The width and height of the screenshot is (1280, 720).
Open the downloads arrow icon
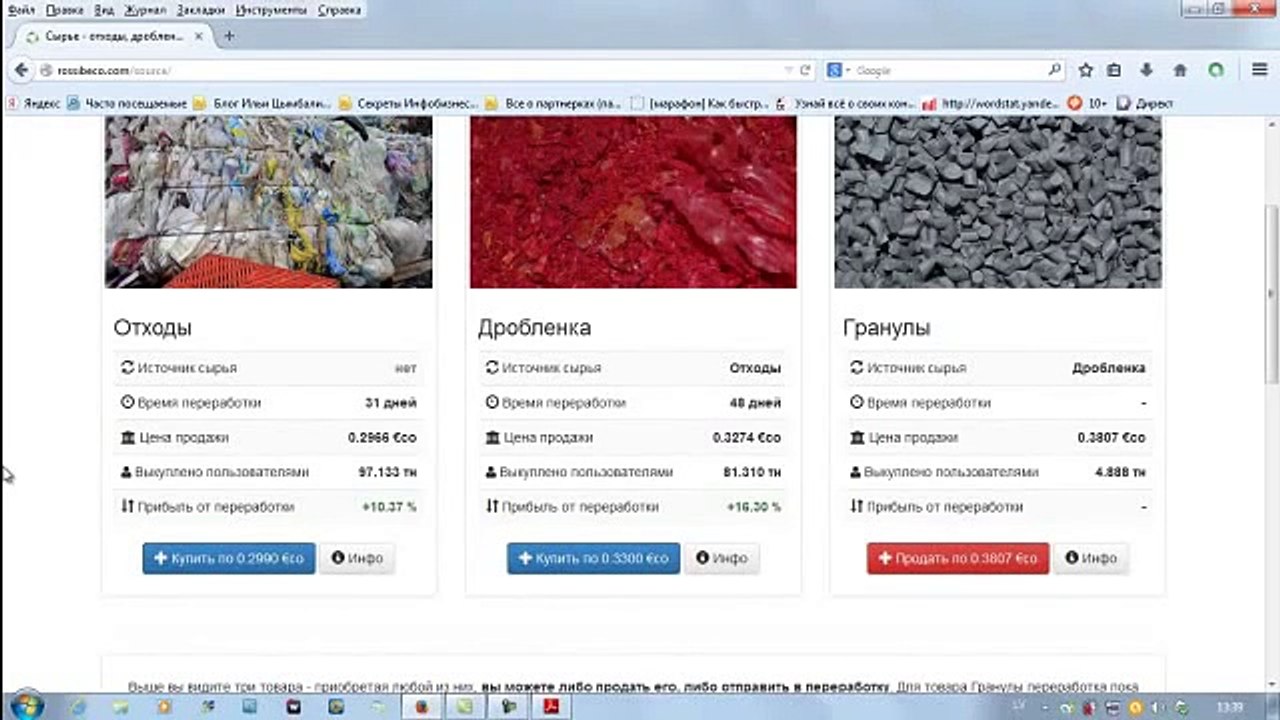click(x=1147, y=70)
